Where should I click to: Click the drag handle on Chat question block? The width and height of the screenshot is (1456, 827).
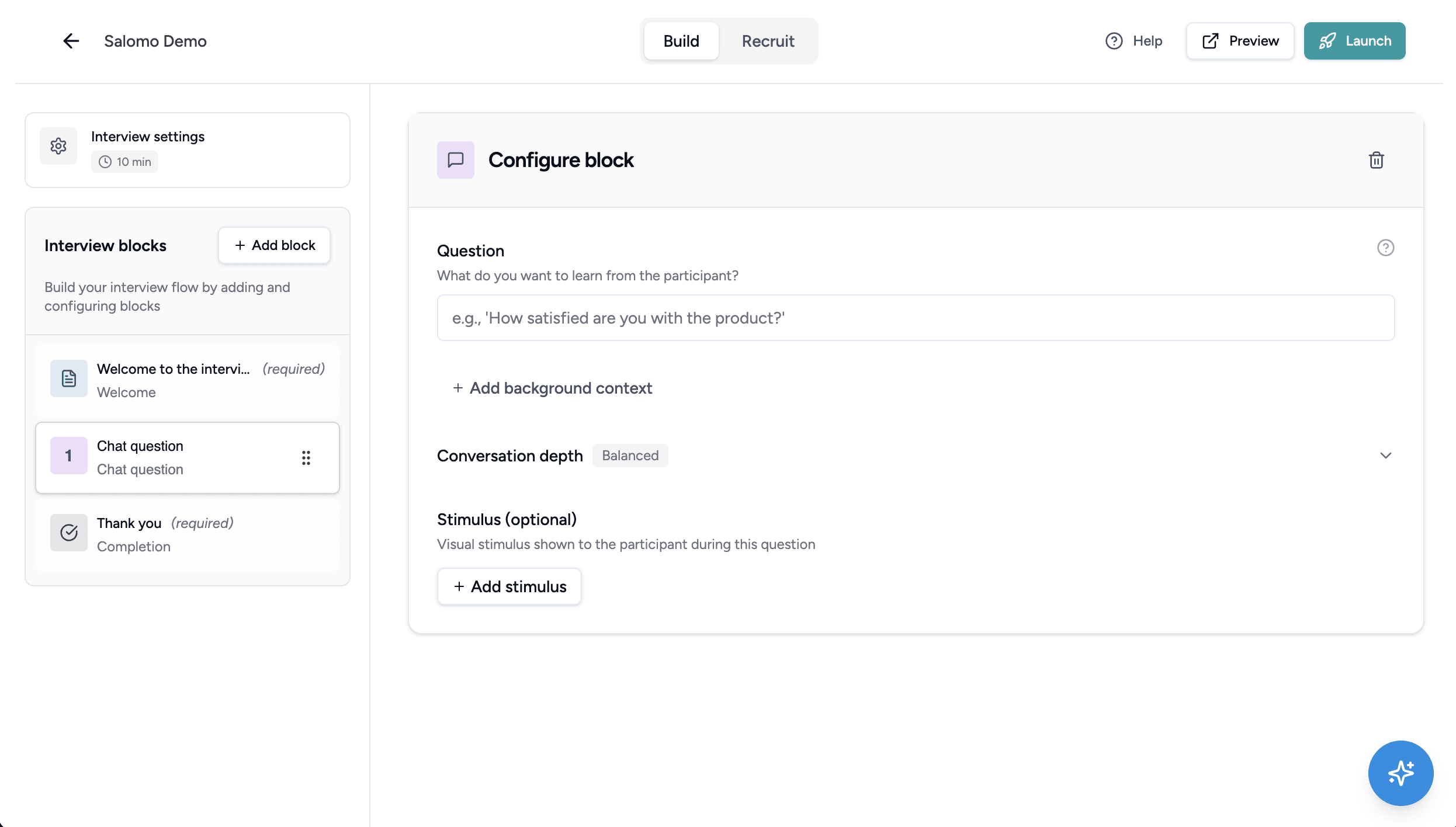(x=306, y=458)
